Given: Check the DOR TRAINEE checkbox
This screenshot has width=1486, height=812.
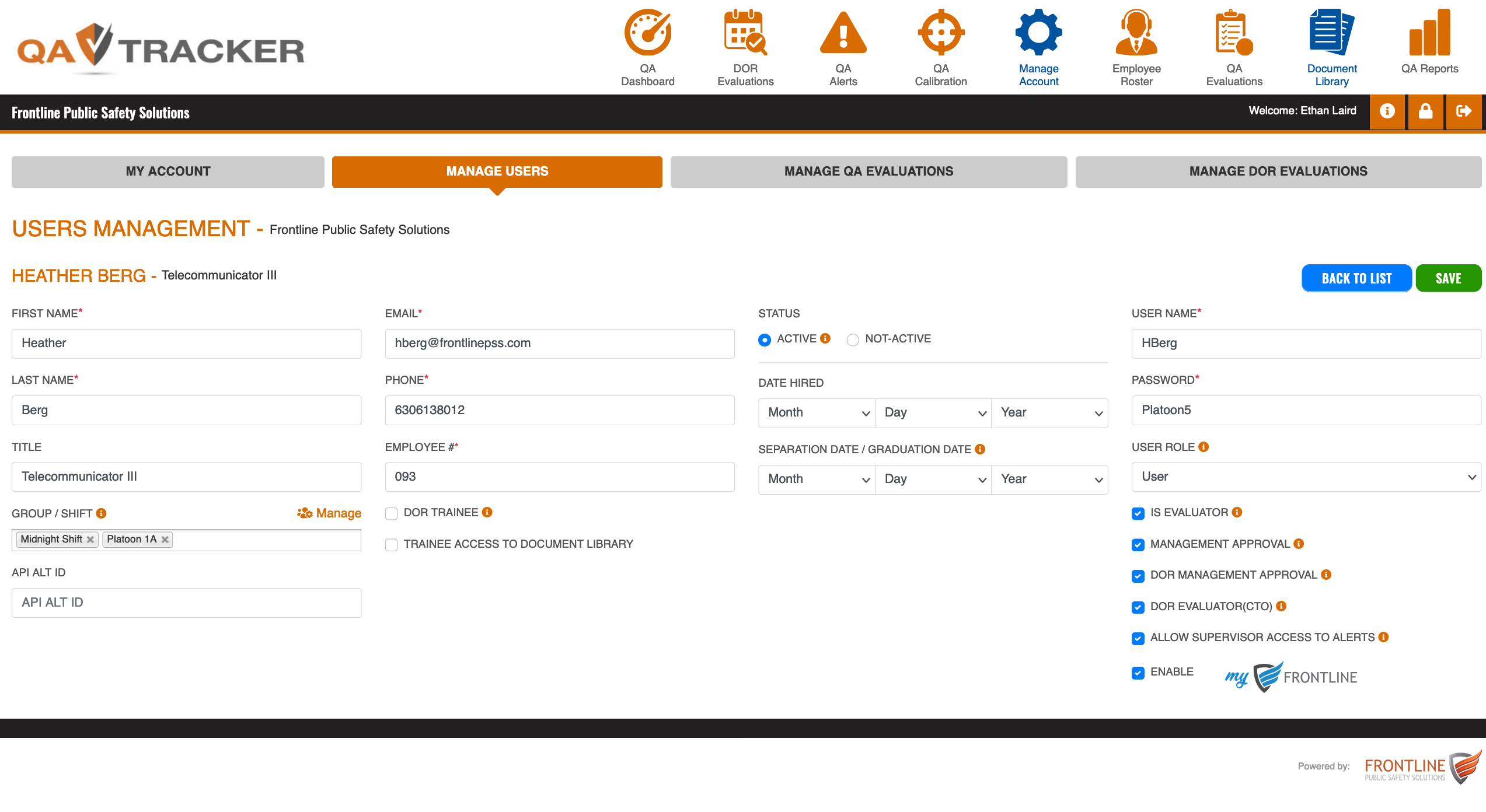Looking at the screenshot, I should click(x=392, y=513).
